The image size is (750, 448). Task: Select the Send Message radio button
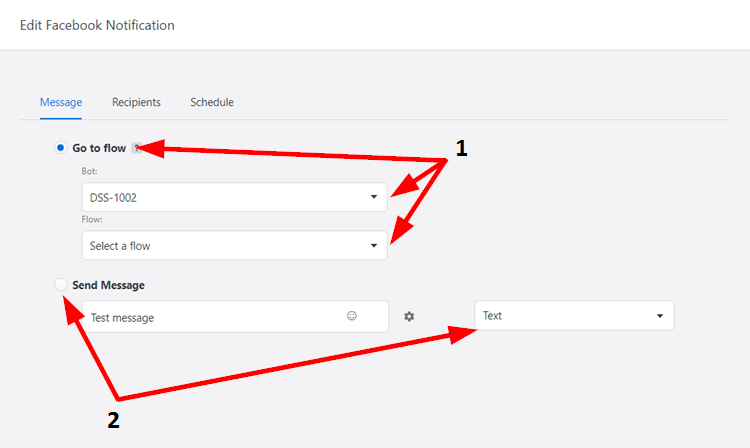[x=61, y=284]
